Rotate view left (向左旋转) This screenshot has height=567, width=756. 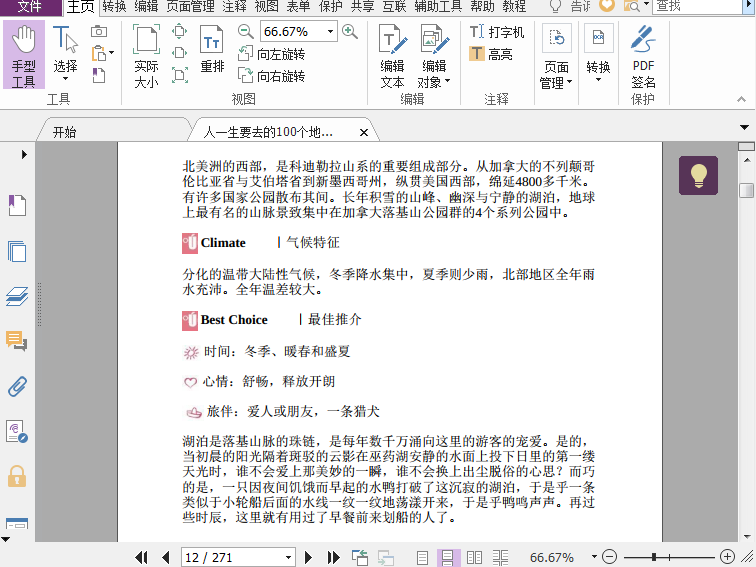[x=271, y=54]
